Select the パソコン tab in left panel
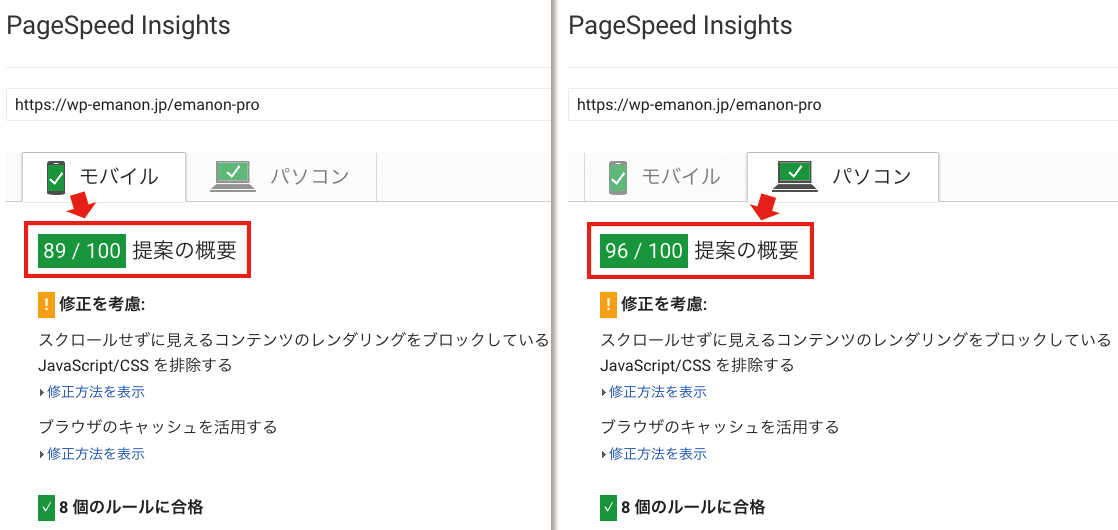 tap(281, 177)
